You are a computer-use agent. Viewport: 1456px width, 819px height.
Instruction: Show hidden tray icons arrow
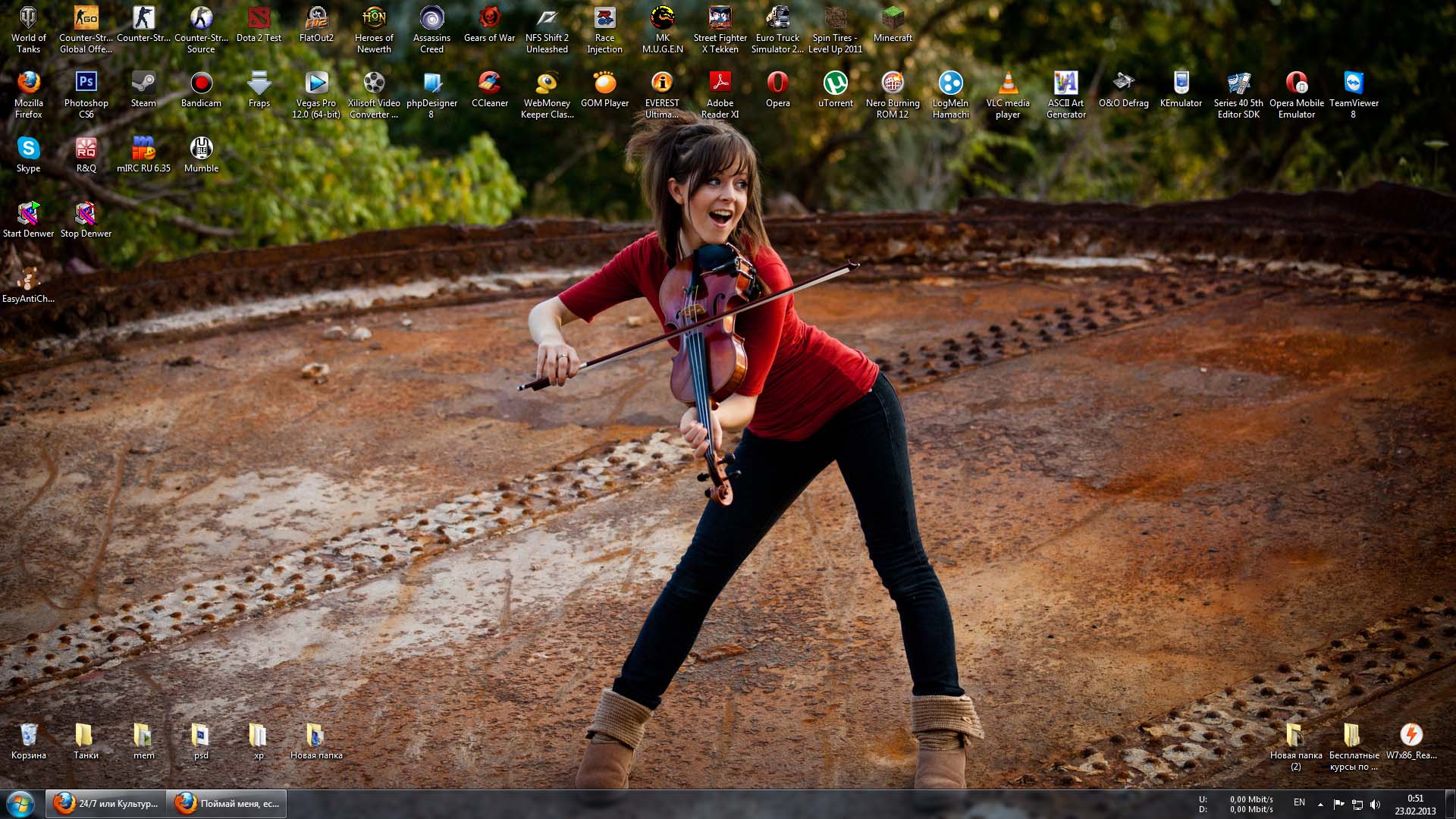pos(1320,804)
